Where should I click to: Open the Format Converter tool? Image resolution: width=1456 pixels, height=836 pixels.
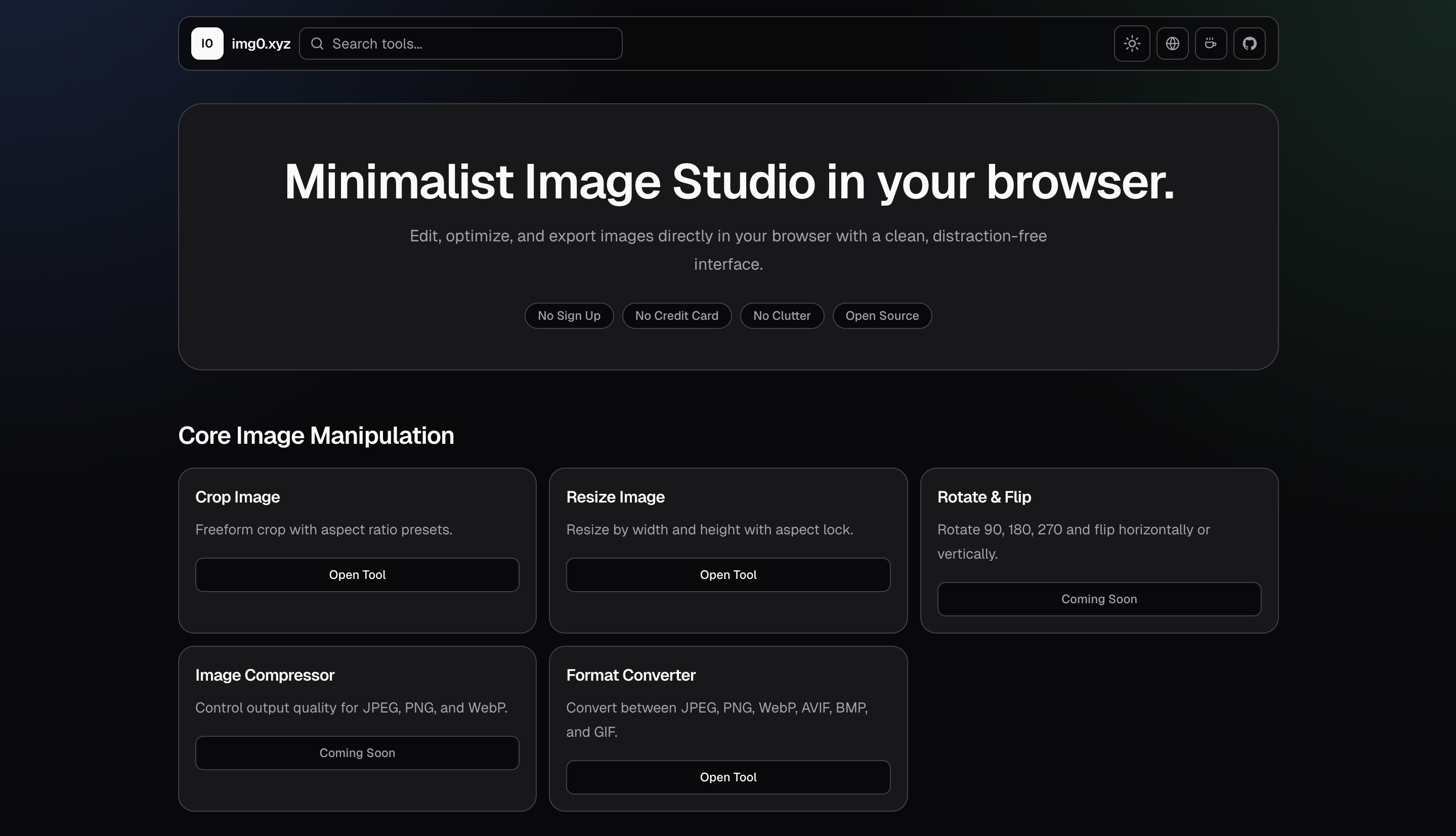[727, 777]
